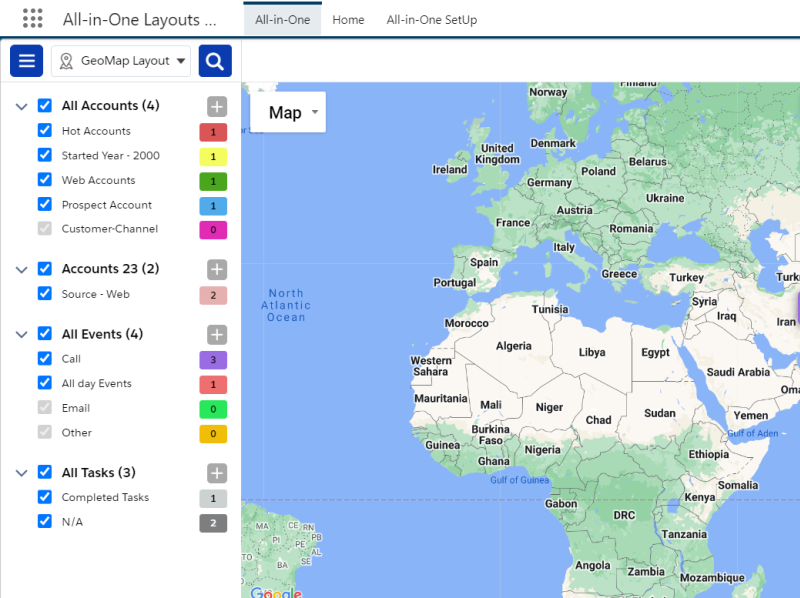Collapse the All Events section chevron
The width and height of the screenshot is (800, 598).
coord(21,334)
